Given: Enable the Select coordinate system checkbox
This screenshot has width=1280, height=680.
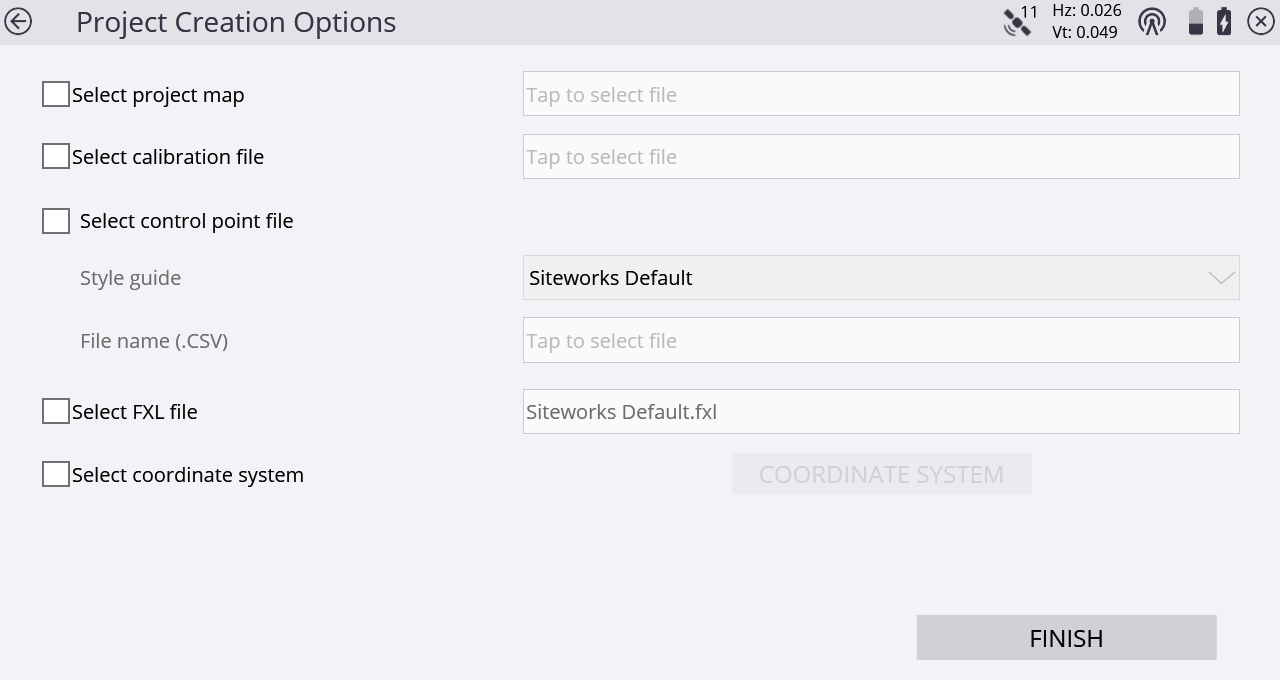Looking at the screenshot, I should tap(56, 474).
